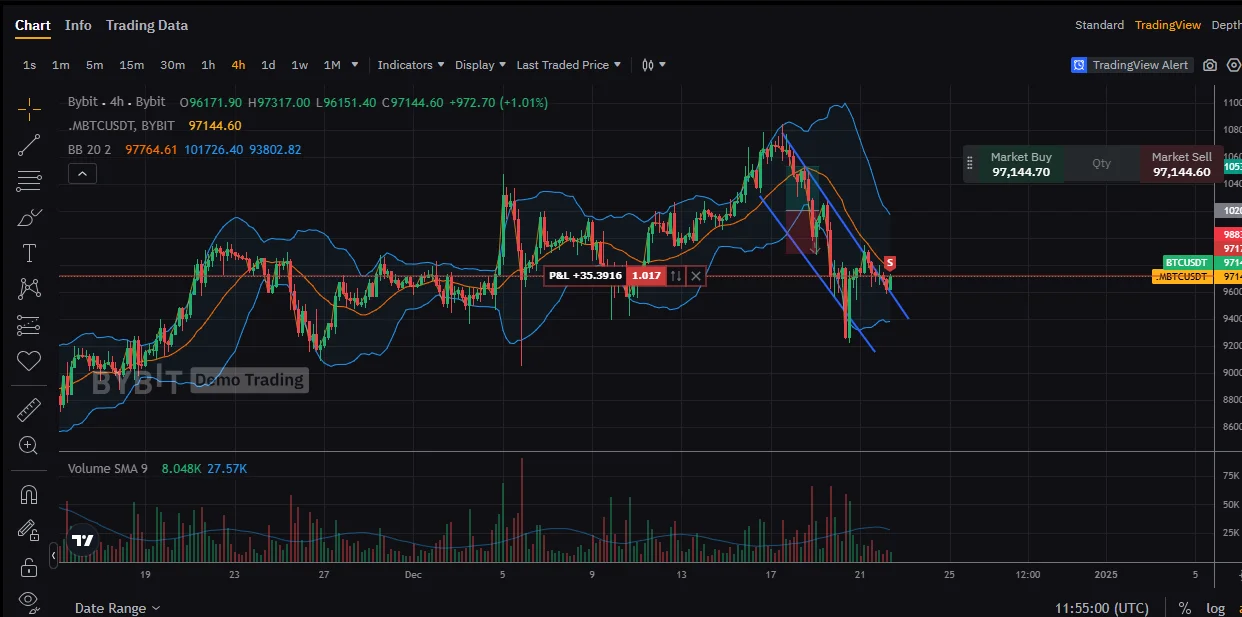1242x617 pixels.
Task: Click the TradingView Alert button
Action: click(1130, 65)
